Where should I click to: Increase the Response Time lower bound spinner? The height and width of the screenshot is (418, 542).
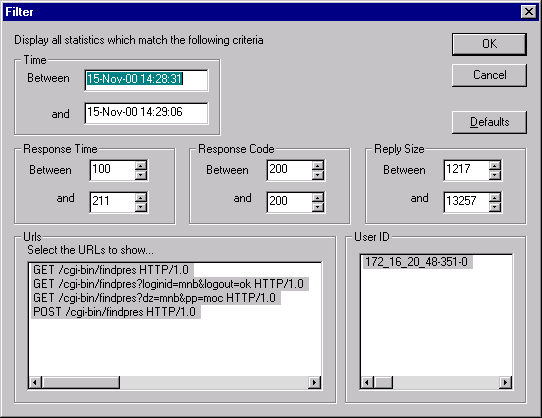[x=141, y=165]
